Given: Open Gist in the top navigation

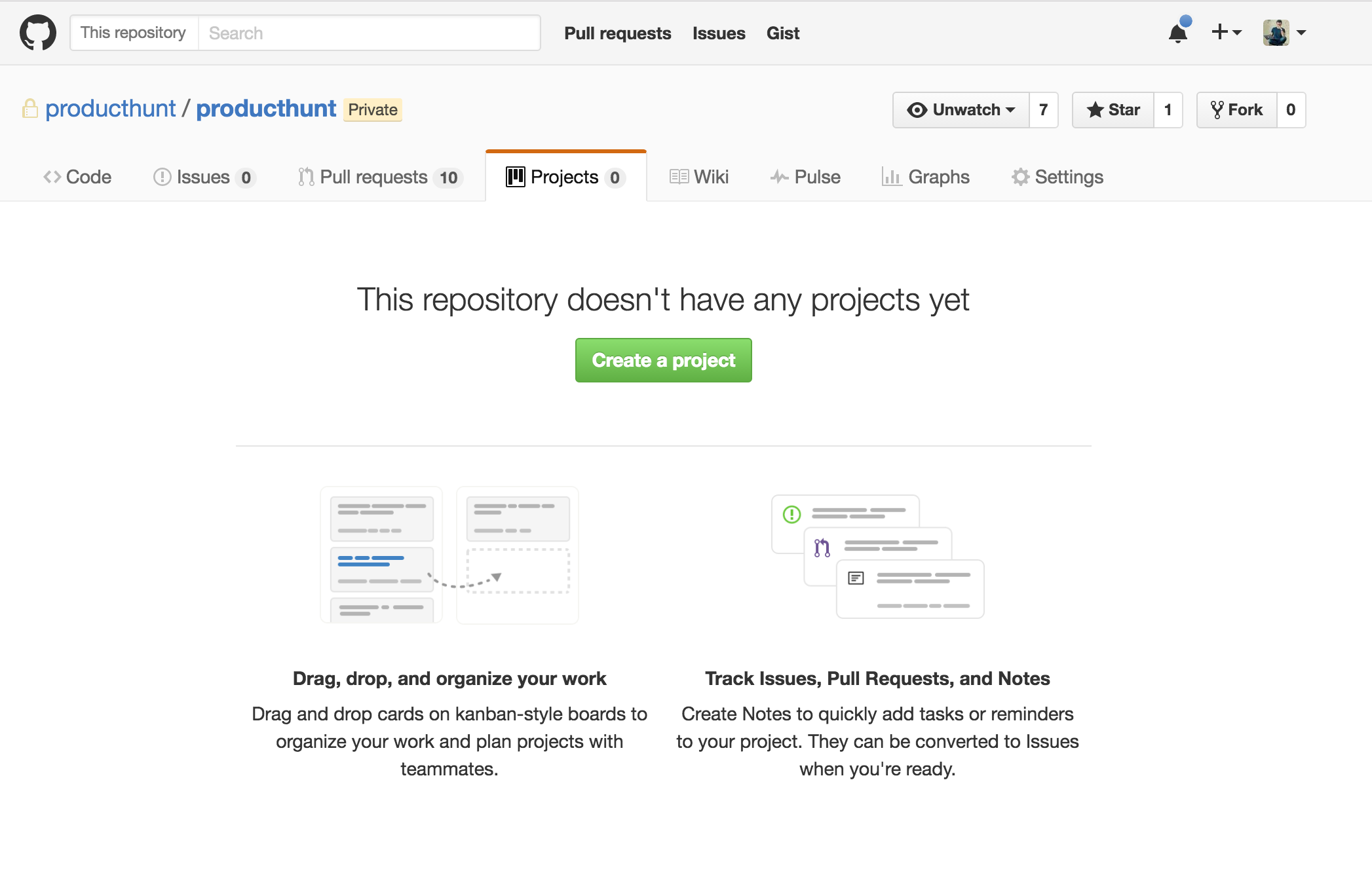Looking at the screenshot, I should (783, 33).
